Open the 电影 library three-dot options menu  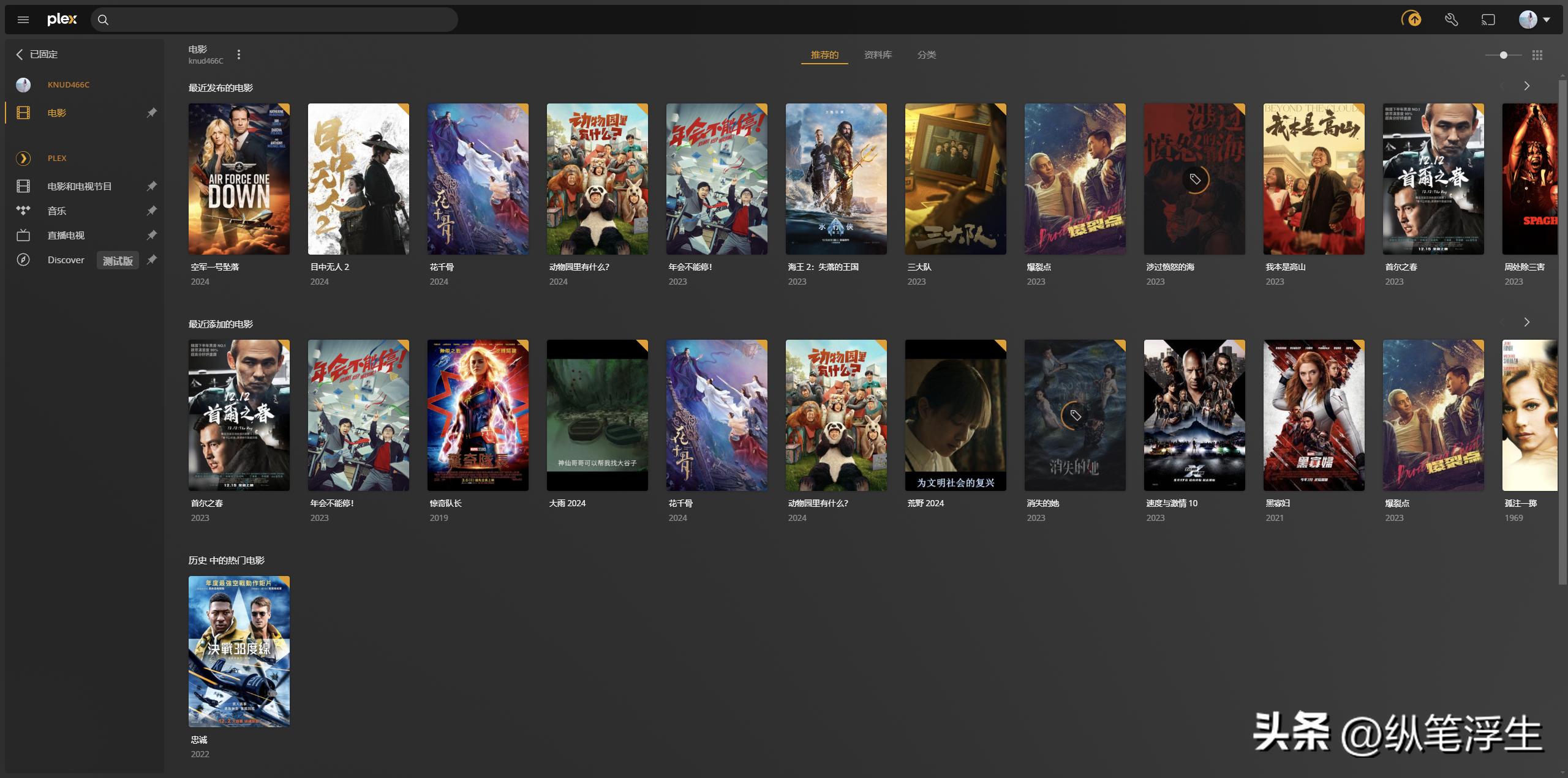tap(239, 55)
